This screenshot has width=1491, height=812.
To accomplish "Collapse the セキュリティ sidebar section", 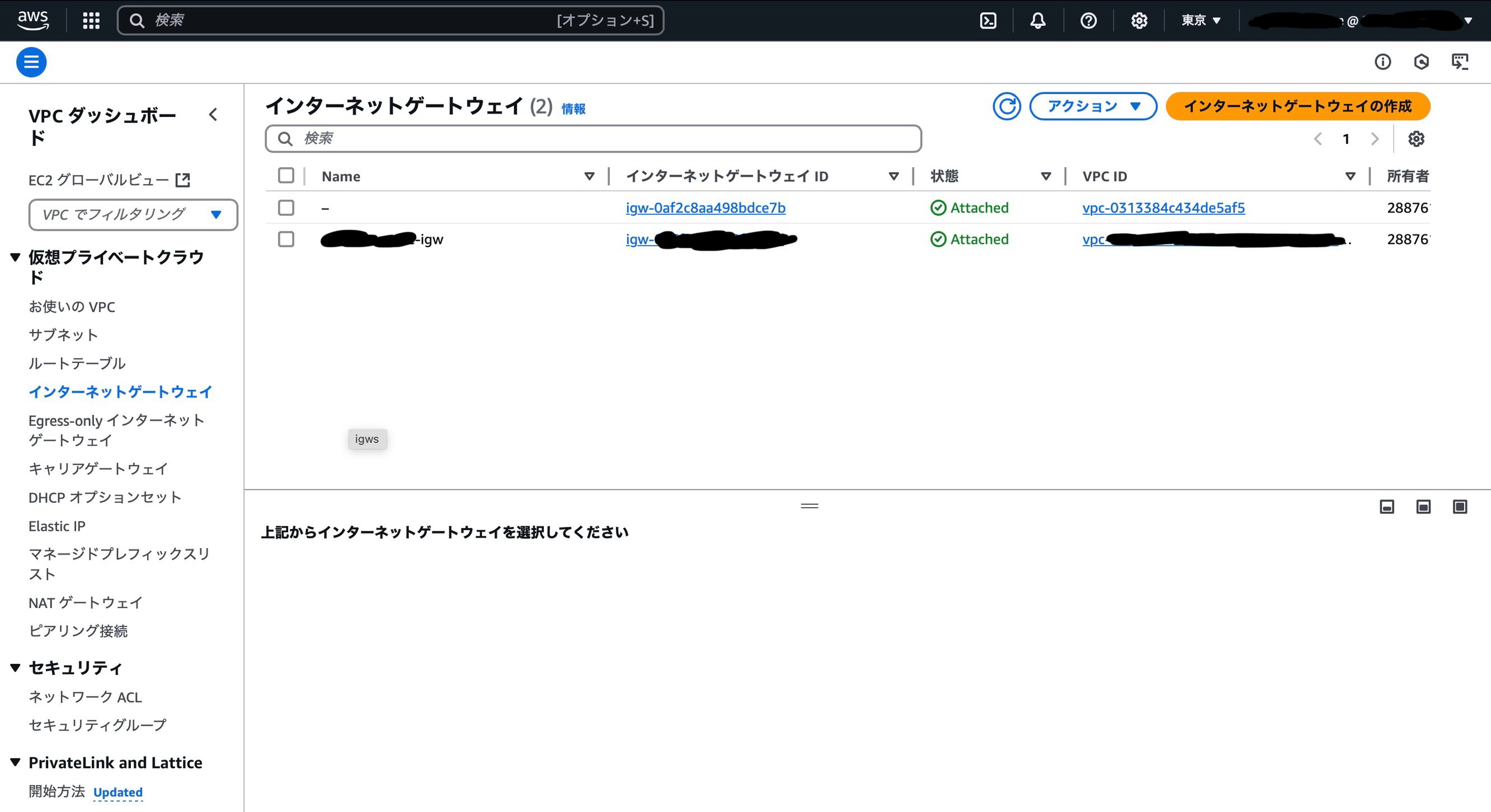I will click(16, 667).
